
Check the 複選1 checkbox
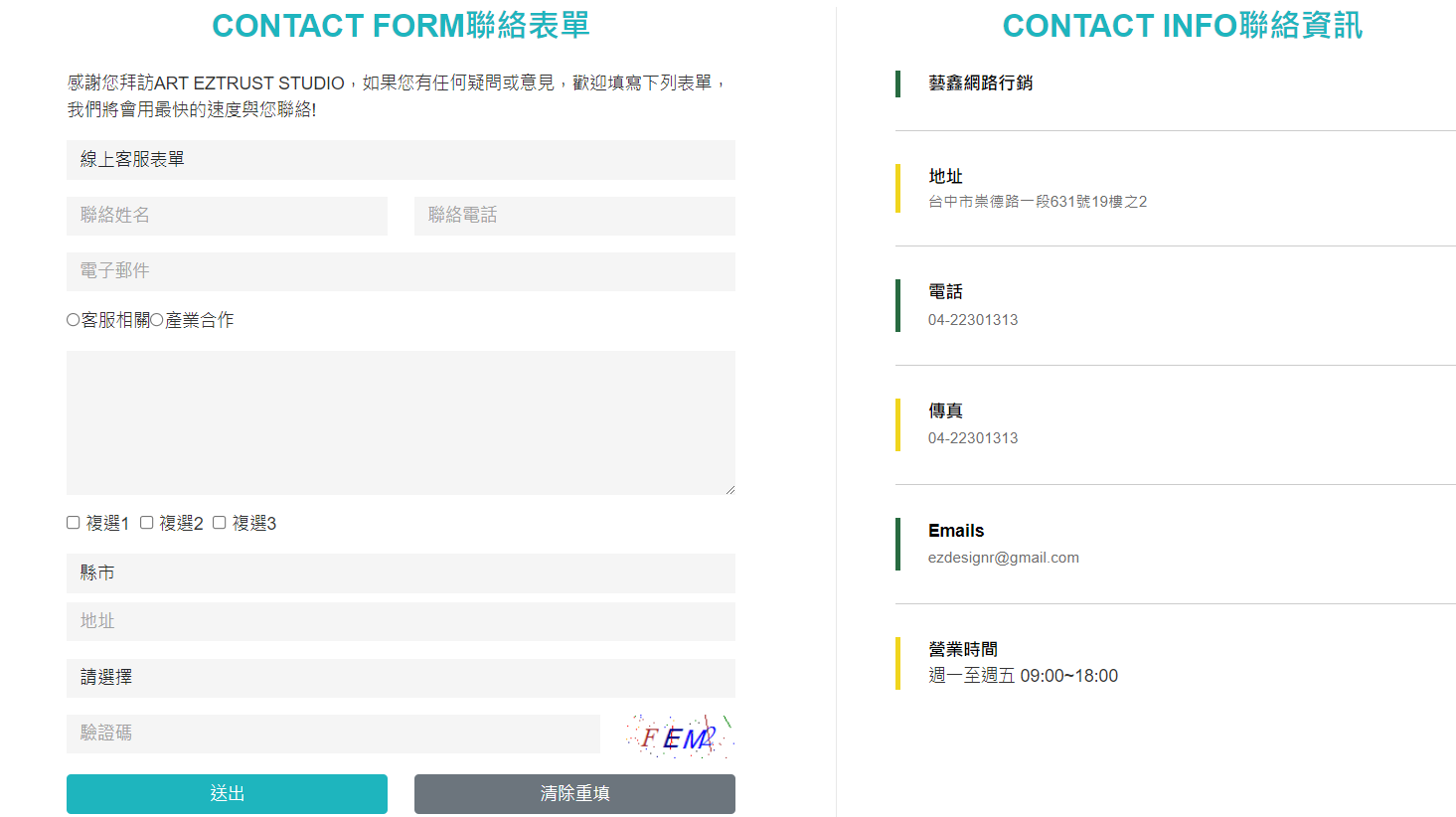coord(74,523)
